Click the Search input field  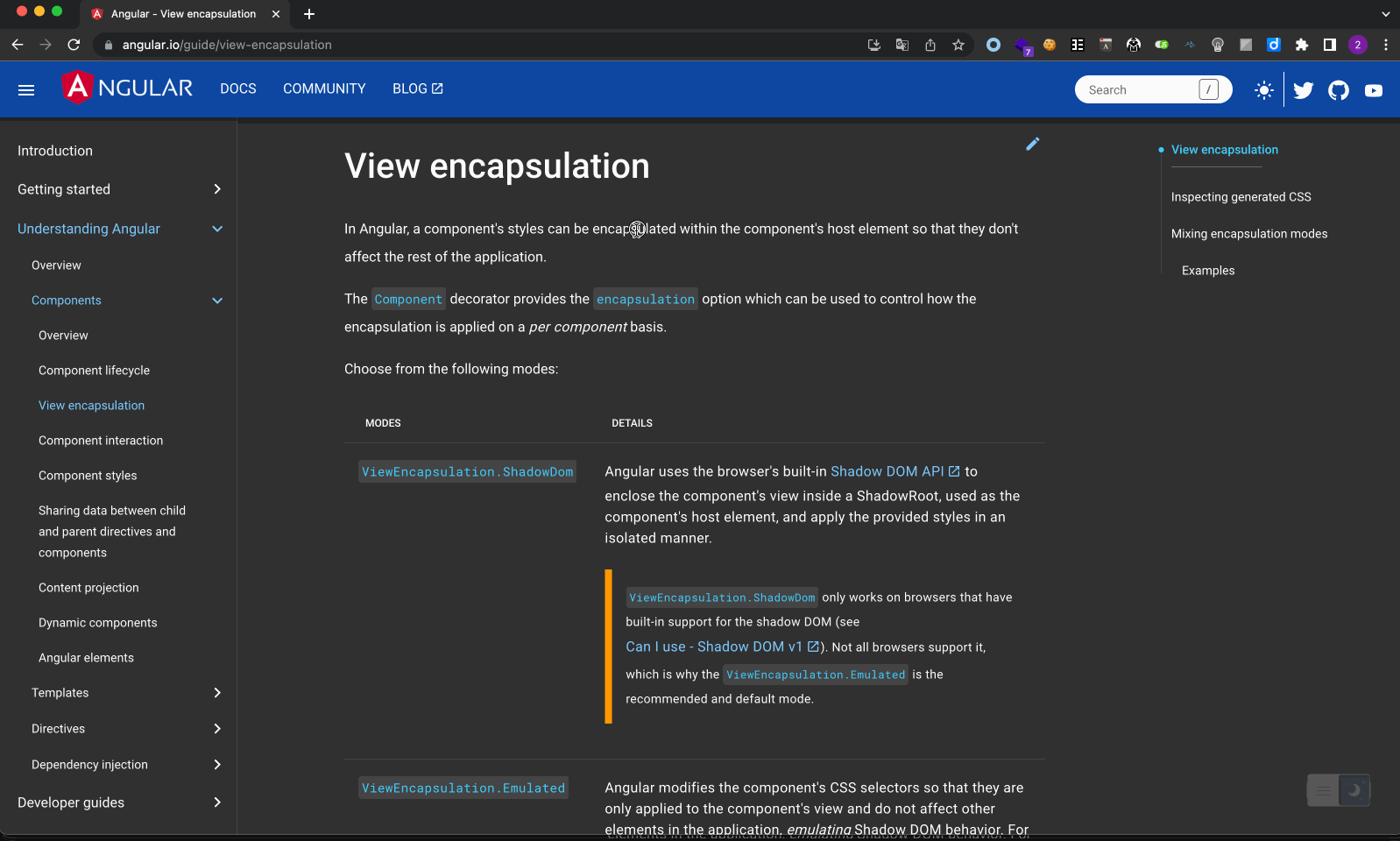[x=1139, y=89]
